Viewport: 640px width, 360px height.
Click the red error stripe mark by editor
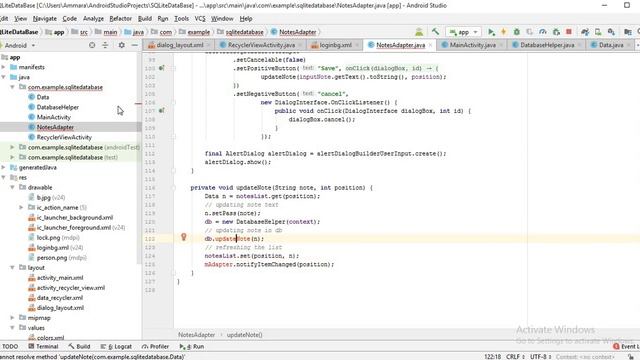138,104
